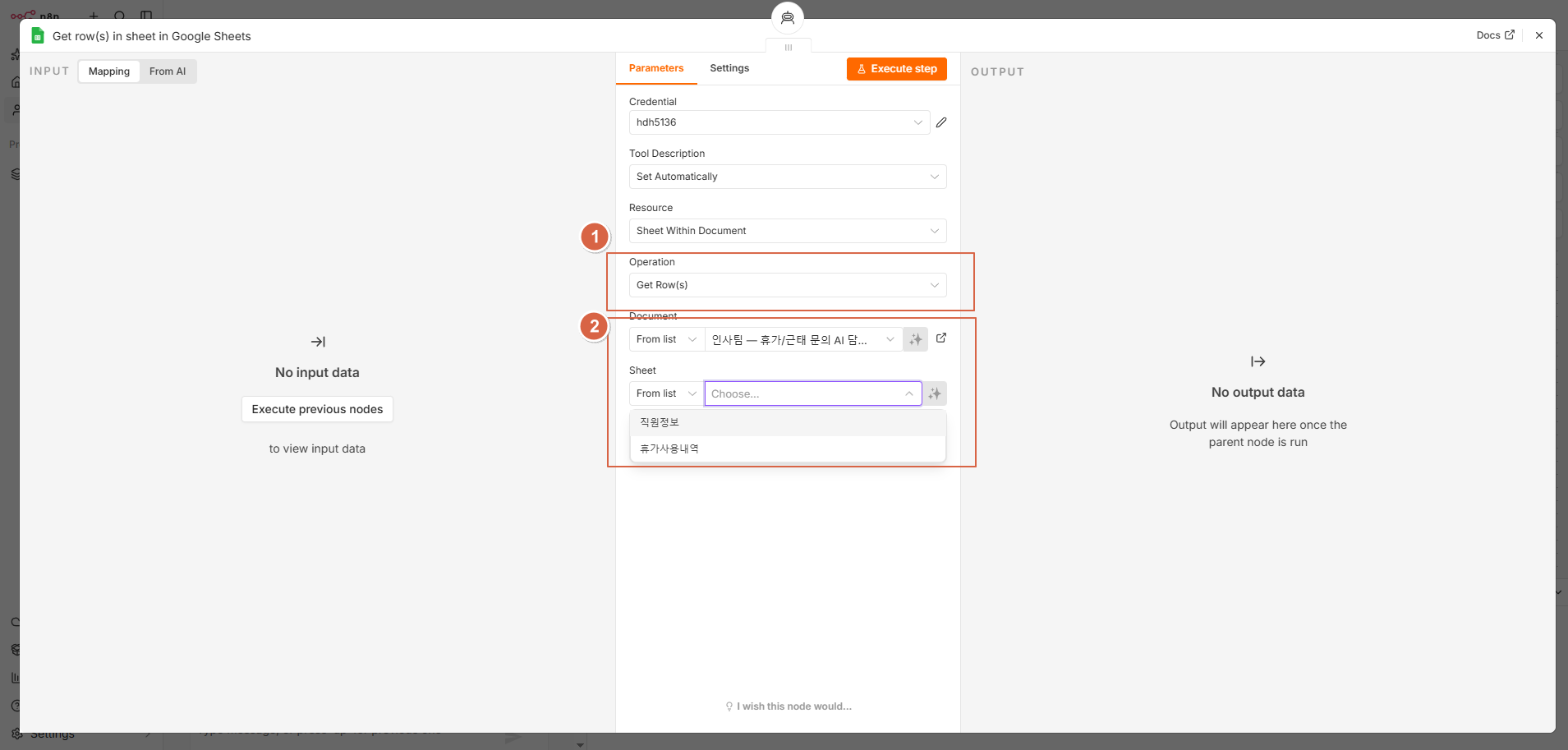Expand the Tool Description dropdown
Viewport: 1568px width, 750px height.
[788, 177]
